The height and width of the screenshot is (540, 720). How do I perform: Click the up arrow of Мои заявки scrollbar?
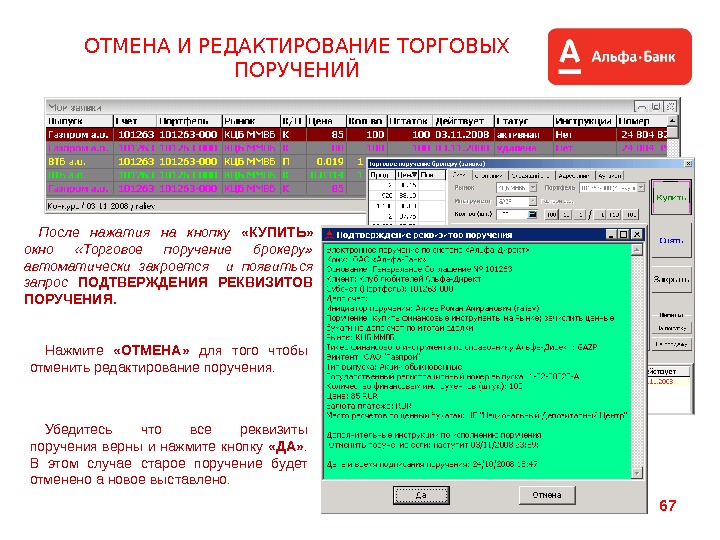tap(672, 121)
